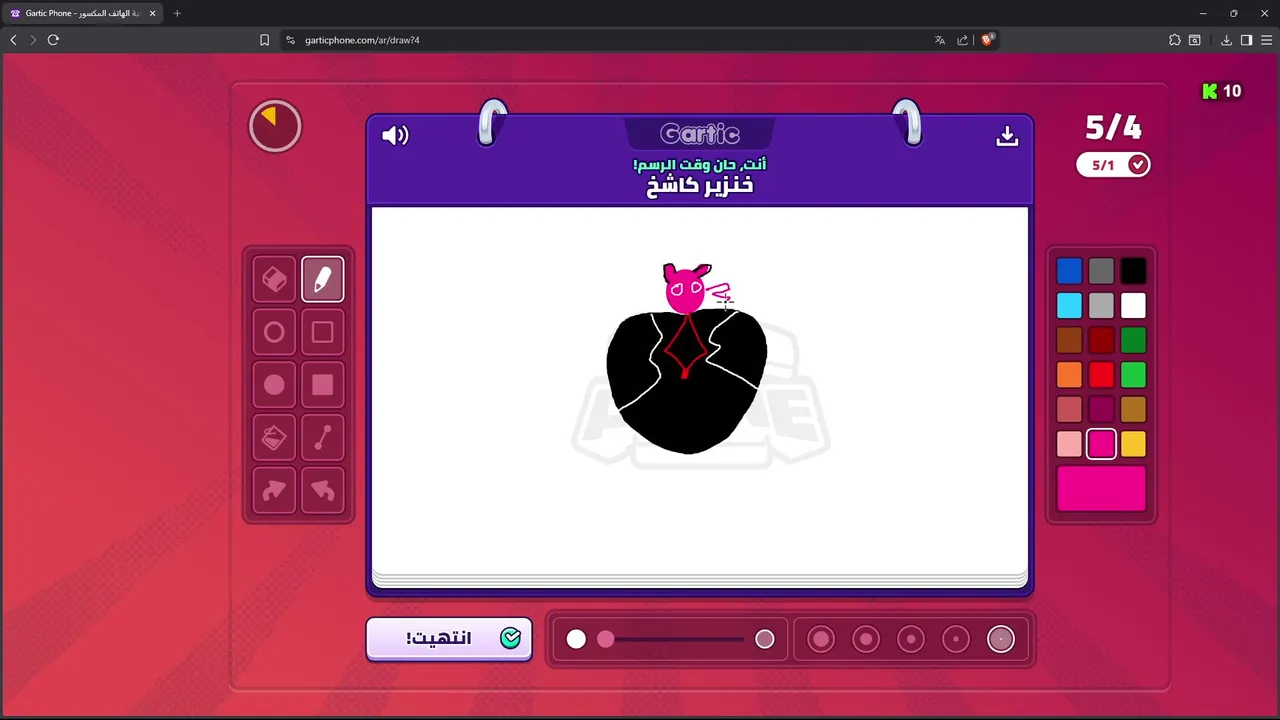The height and width of the screenshot is (720, 1280).
Task: Choose the hollow rectangle shape tool
Action: tap(322, 333)
